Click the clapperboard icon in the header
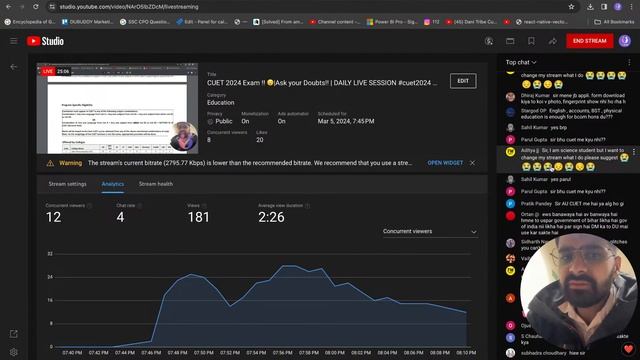Screen dimensions: 640x360 pyautogui.click(x=510, y=41)
